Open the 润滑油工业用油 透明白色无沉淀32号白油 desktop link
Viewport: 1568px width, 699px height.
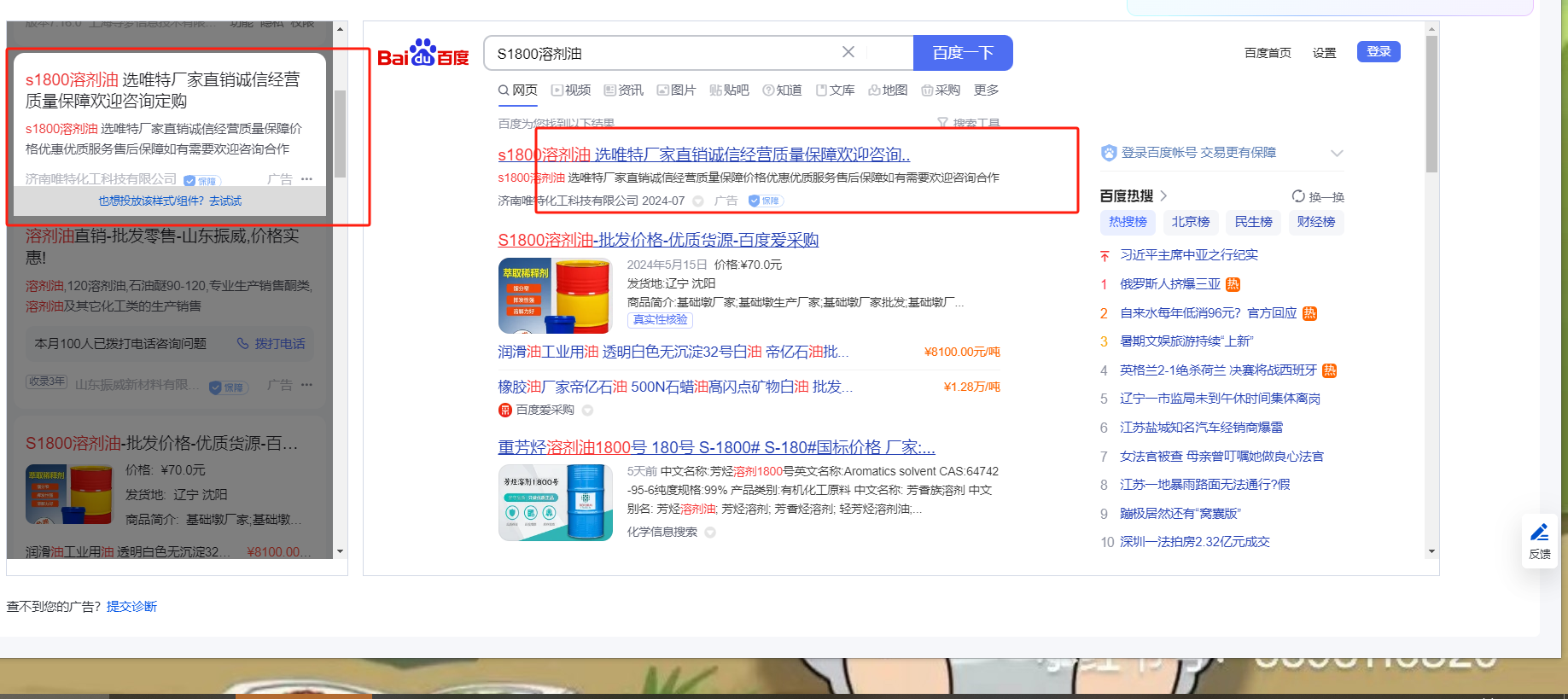[x=673, y=352]
